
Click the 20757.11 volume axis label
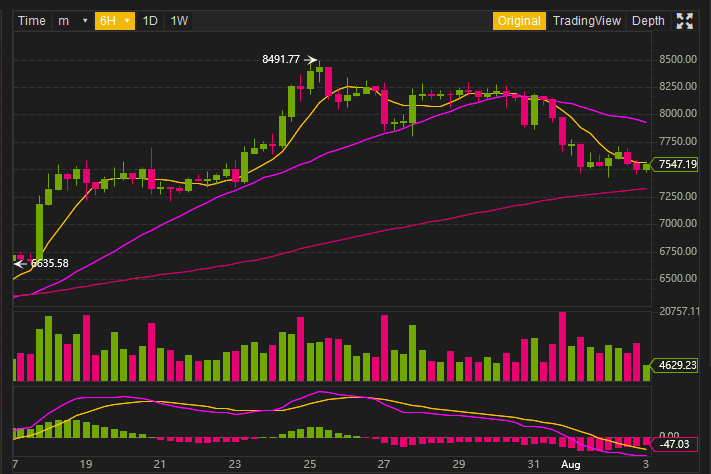pyautogui.click(x=679, y=311)
